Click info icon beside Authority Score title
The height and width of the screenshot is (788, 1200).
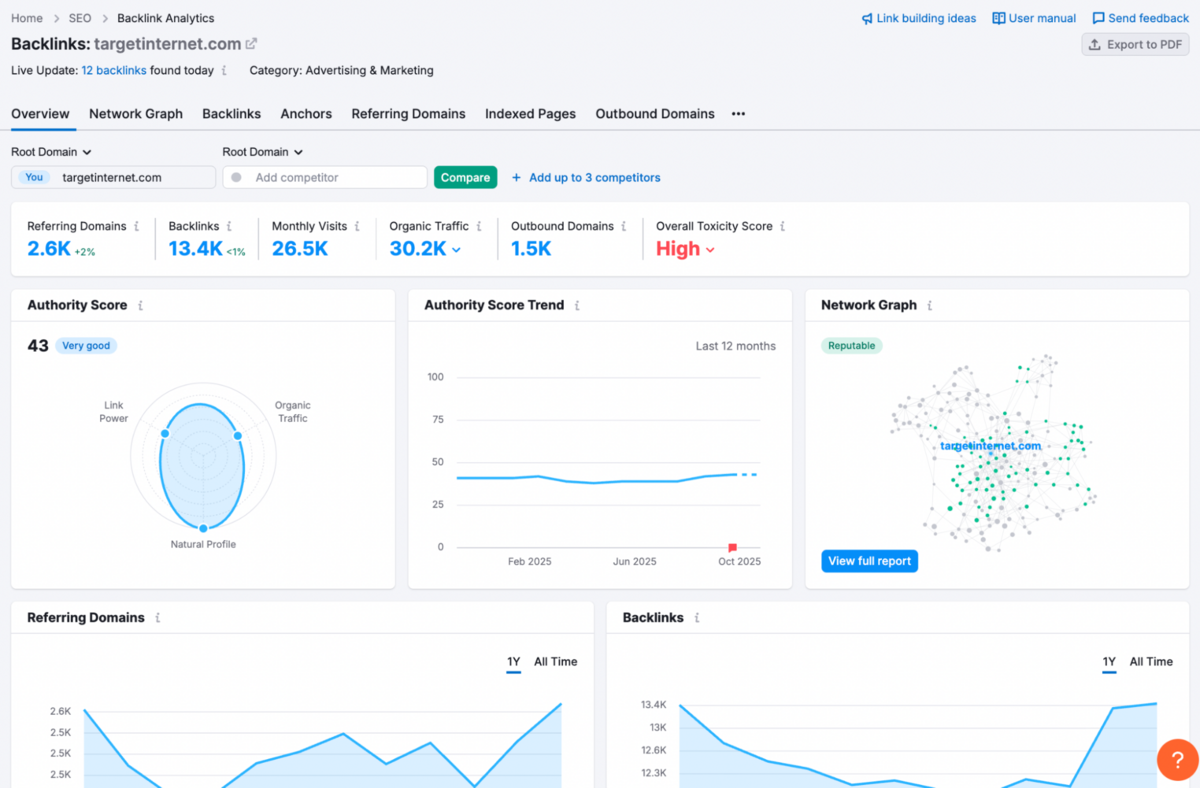(140, 305)
